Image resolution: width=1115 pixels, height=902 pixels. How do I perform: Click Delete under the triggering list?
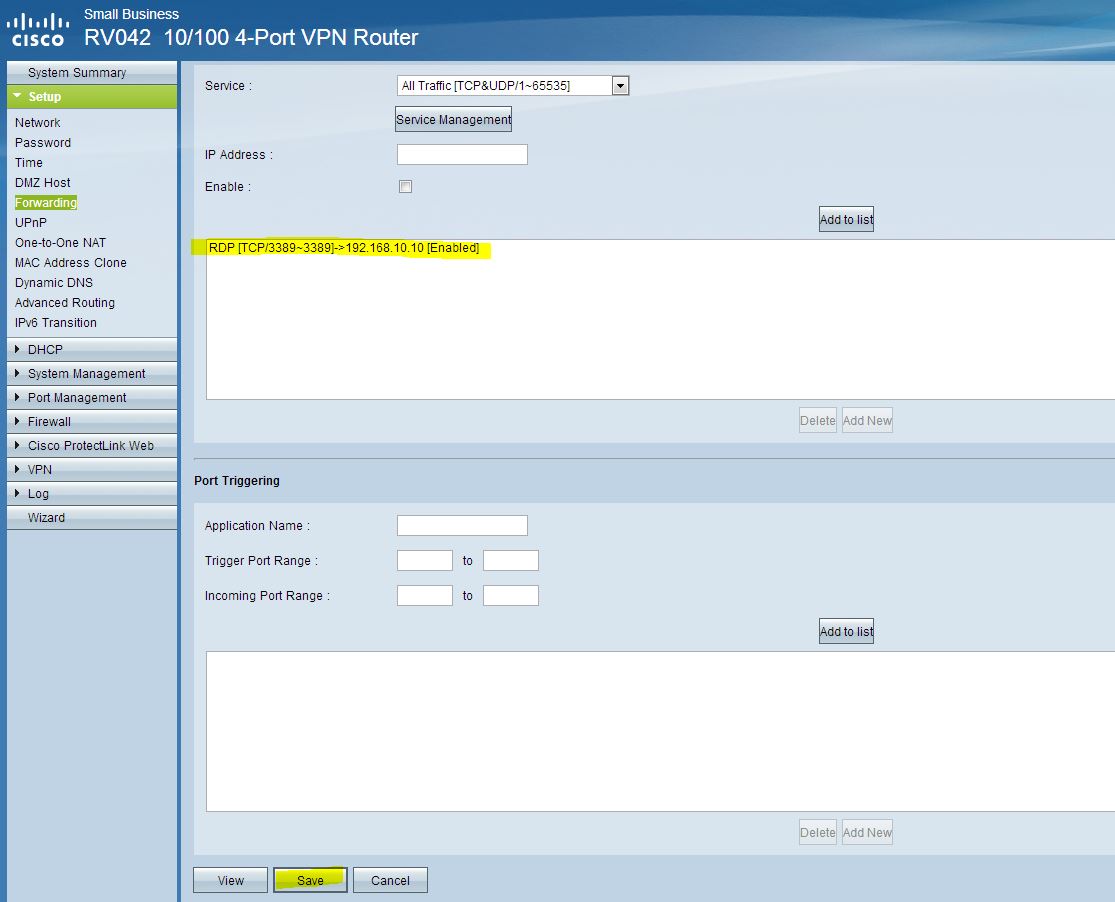coord(818,832)
